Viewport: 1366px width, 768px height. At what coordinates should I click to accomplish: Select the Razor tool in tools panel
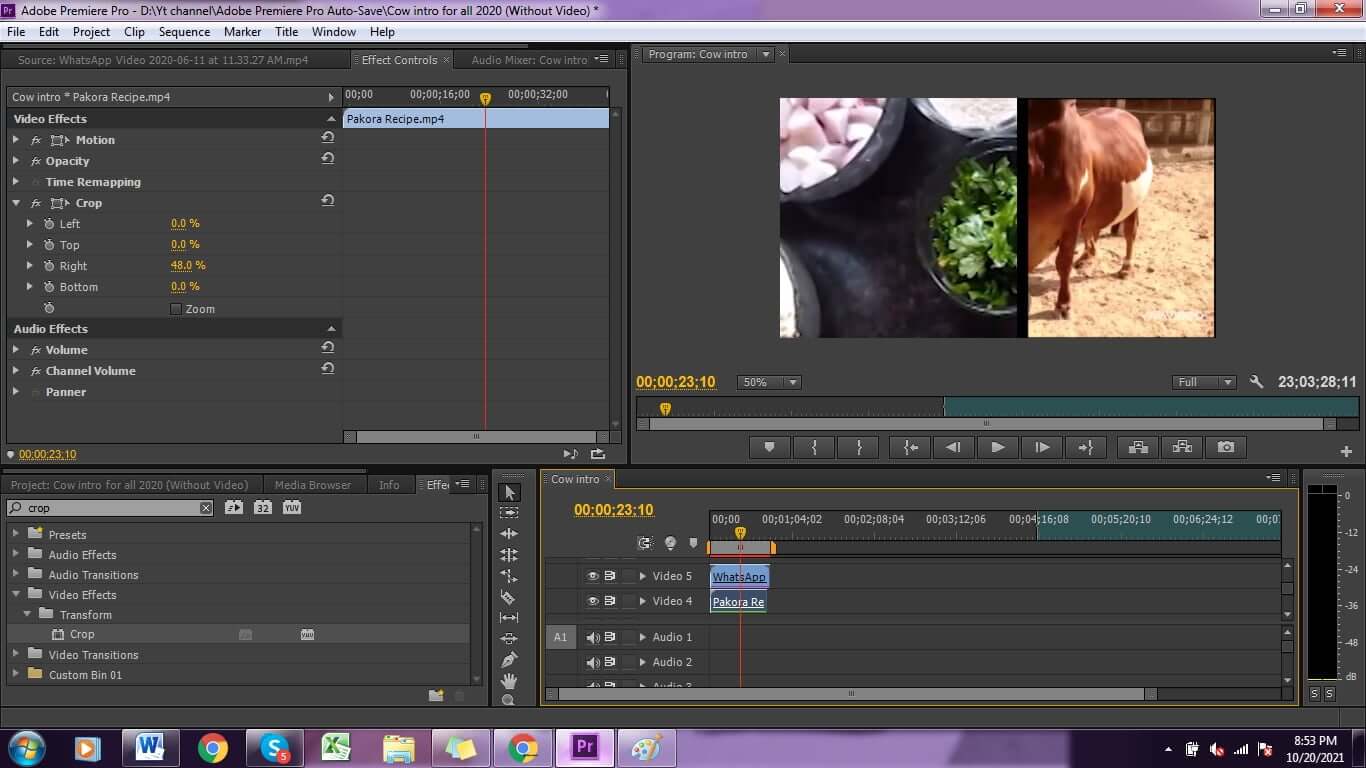click(508, 597)
